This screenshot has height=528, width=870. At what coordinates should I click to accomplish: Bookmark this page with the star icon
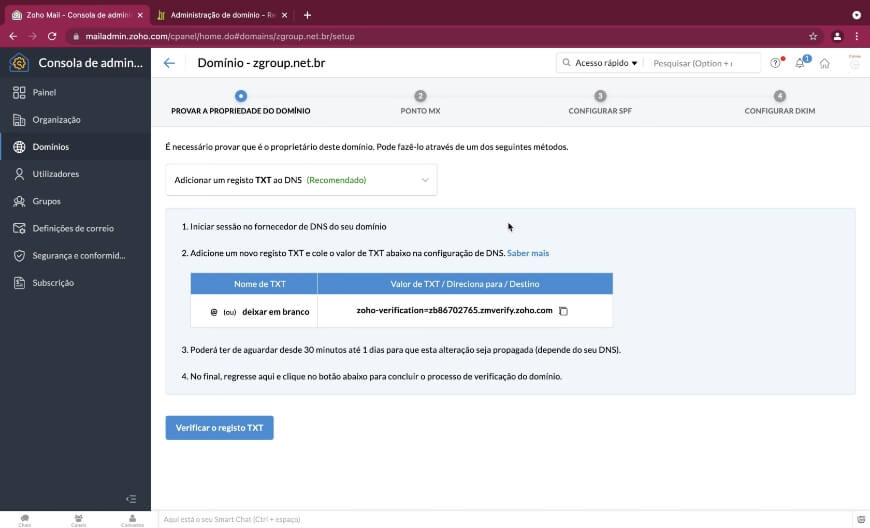pyautogui.click(x=813, y=36)
